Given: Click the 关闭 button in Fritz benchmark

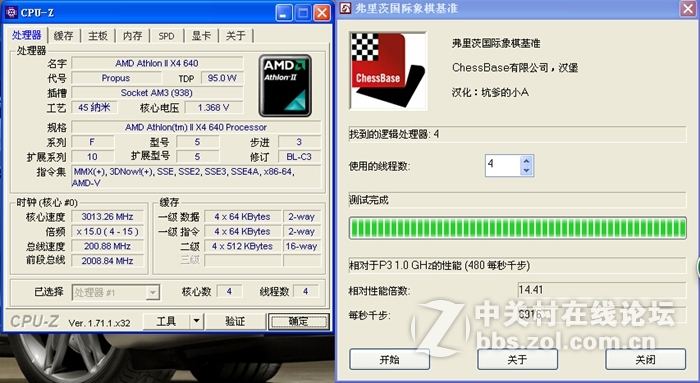Looking at the screenshot, I should click(646, 359).
